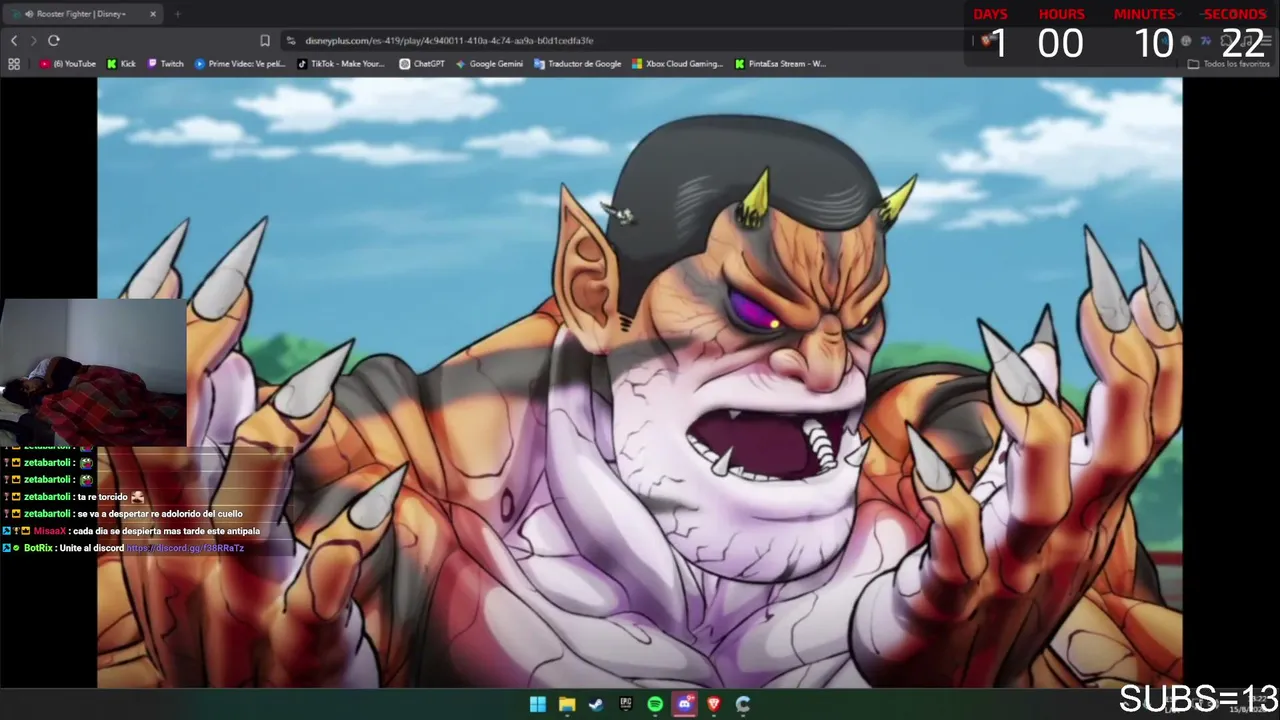Click the Disney+ video player area
The height and width of the screenshot is (720, 1280).
pyautogui.click(x=640, y=383)
